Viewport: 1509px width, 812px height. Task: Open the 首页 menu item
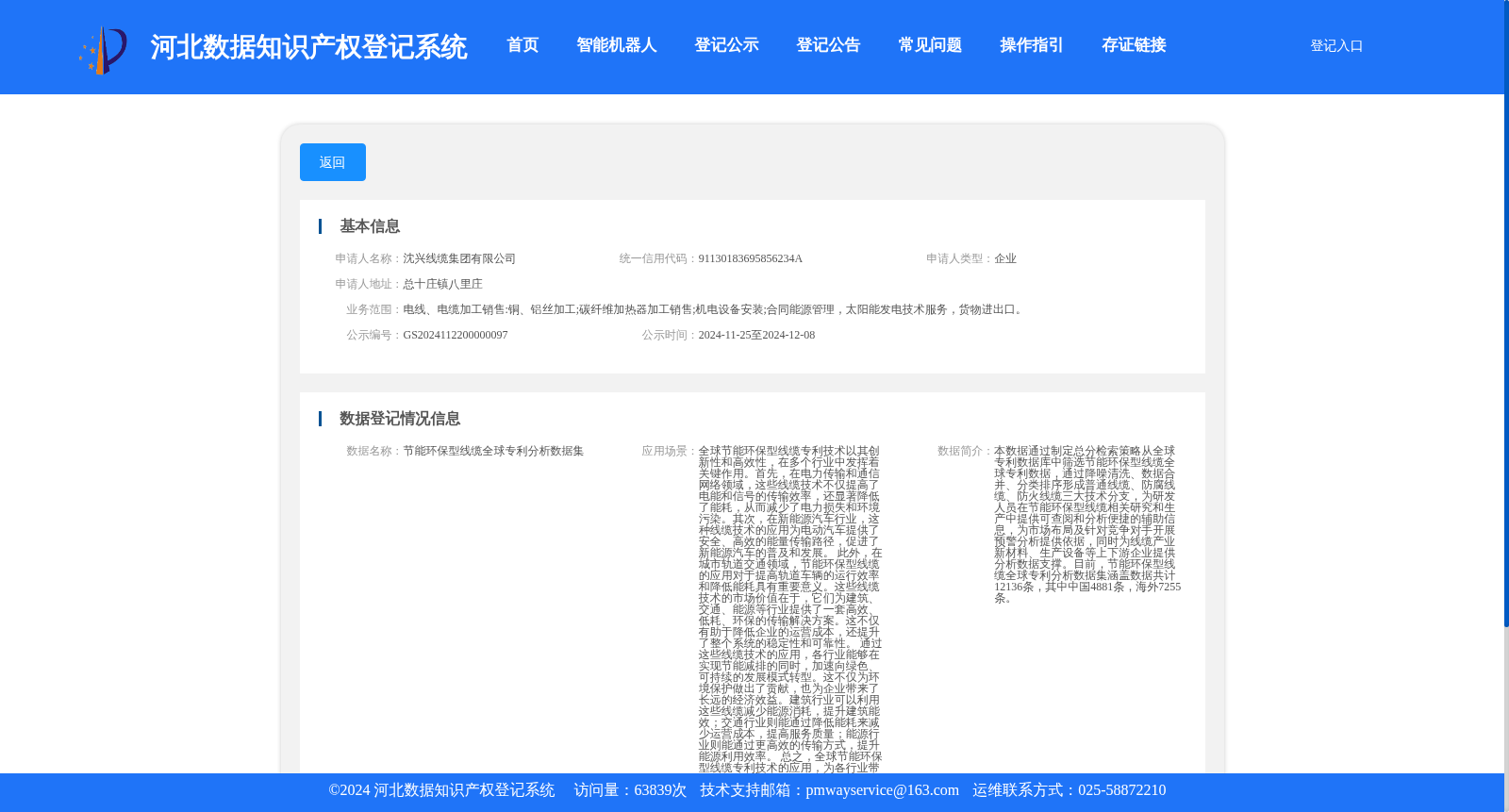pyautogui.click(x=522, y=45)
